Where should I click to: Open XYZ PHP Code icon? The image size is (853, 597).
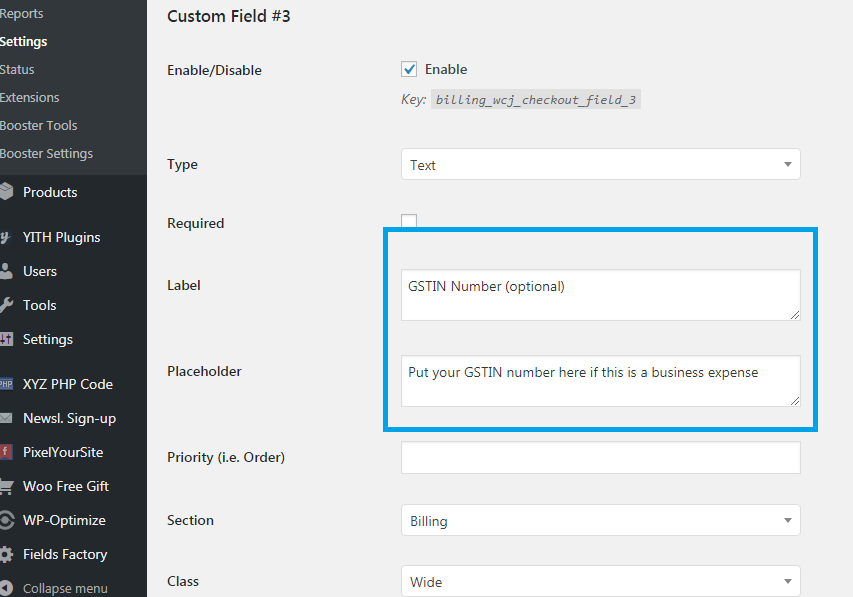[x=6, y=384]
